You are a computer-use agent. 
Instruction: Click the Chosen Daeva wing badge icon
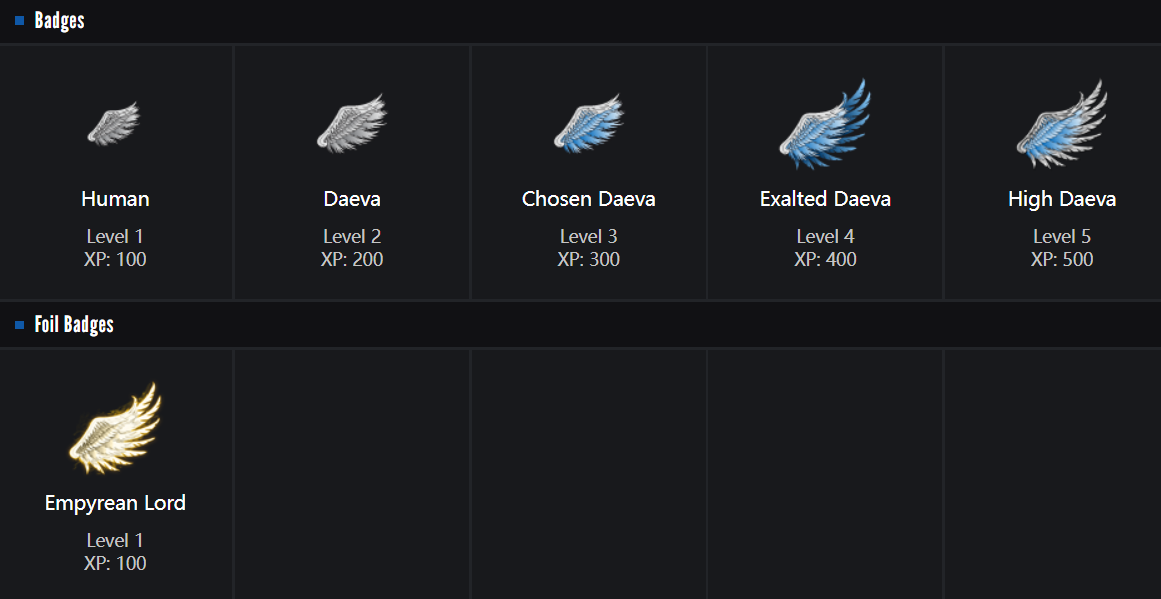pos(588,124)
